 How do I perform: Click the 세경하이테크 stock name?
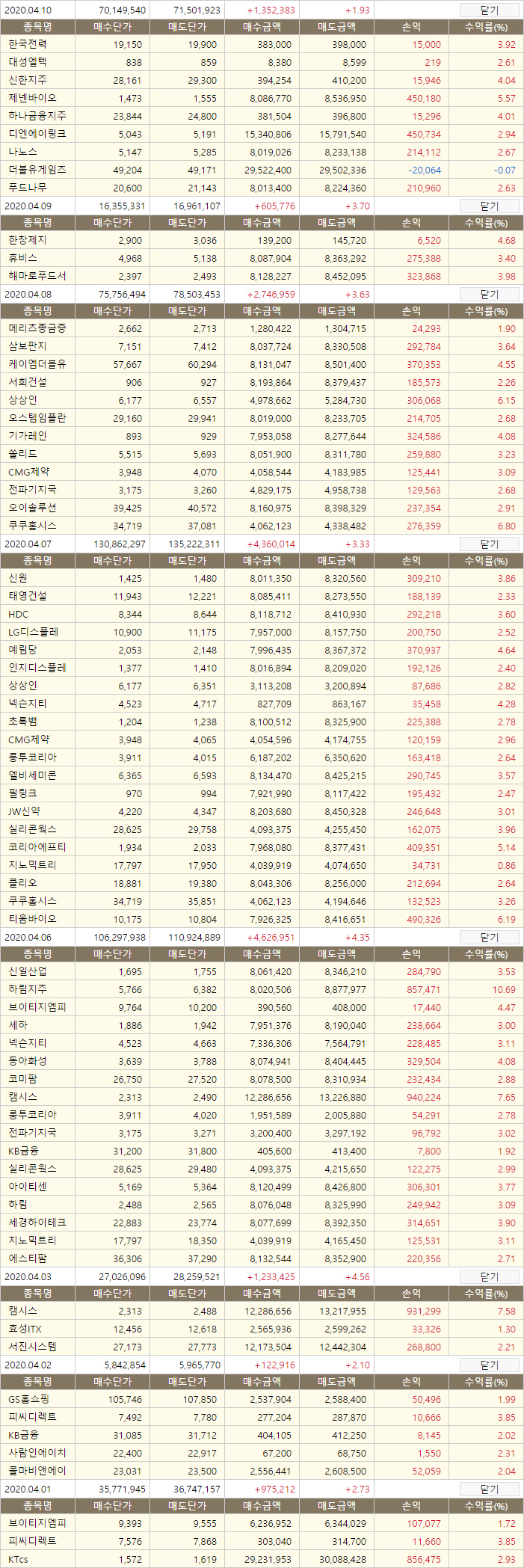click(x=37, y=1223)
